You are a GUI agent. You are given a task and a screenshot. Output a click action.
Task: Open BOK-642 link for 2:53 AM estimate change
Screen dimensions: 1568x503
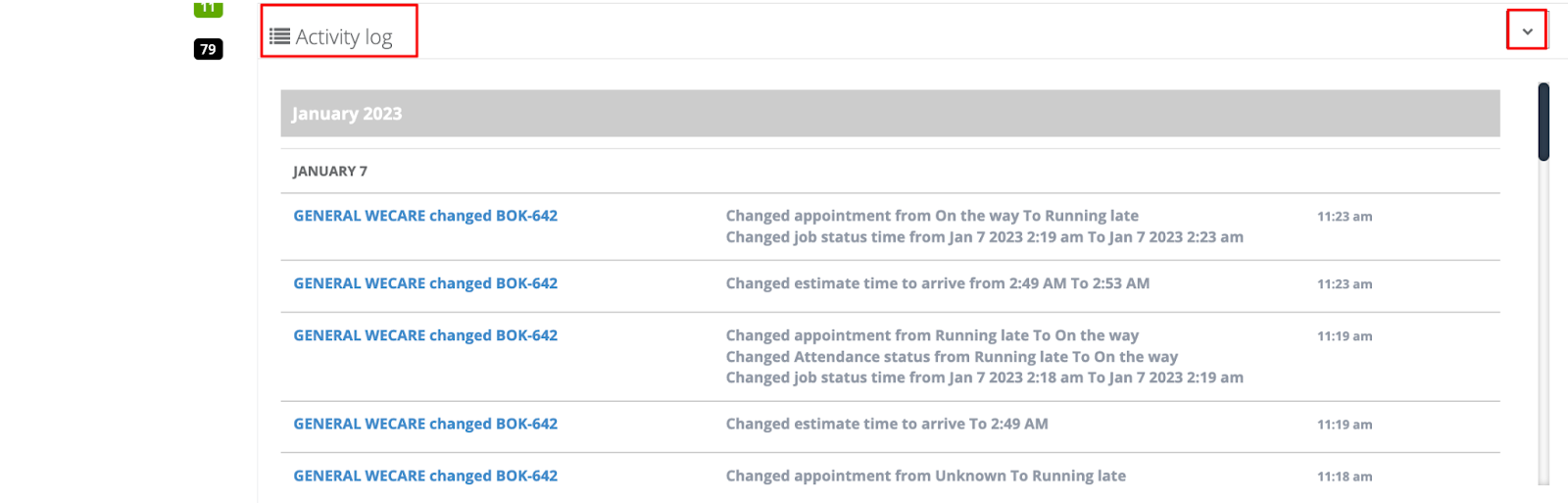[425, 283]
